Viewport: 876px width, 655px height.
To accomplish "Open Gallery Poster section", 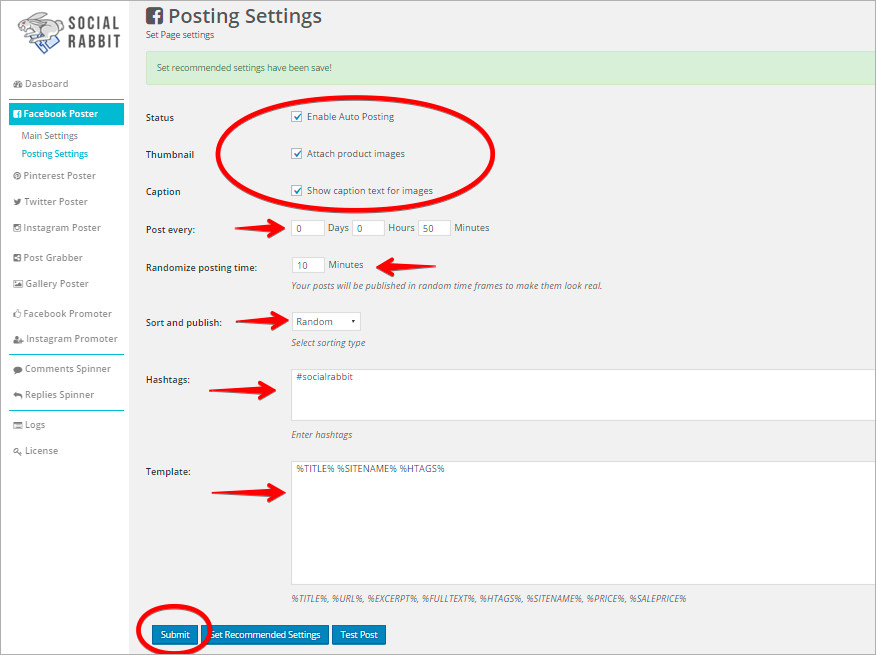I will point(51,284).
